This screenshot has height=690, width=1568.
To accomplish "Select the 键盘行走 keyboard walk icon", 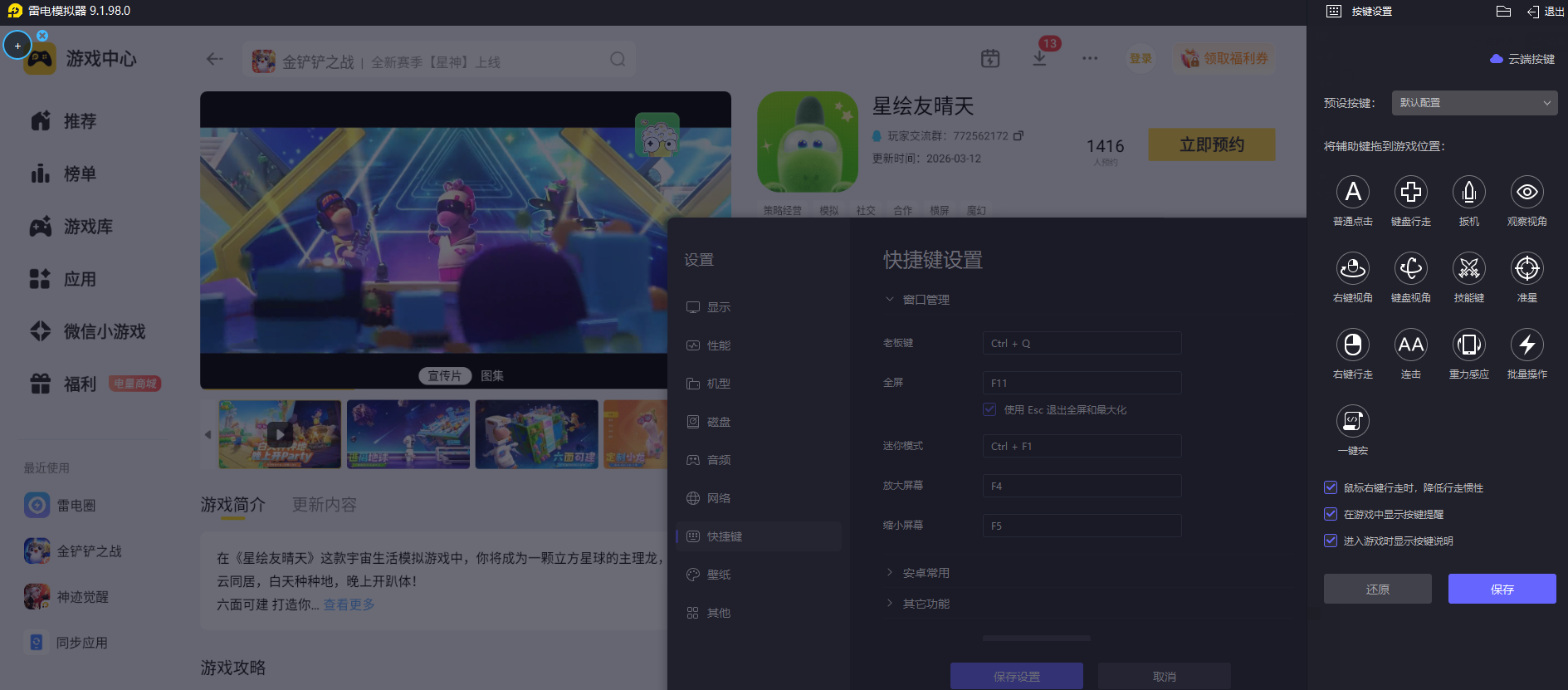I will [1410, 193].
